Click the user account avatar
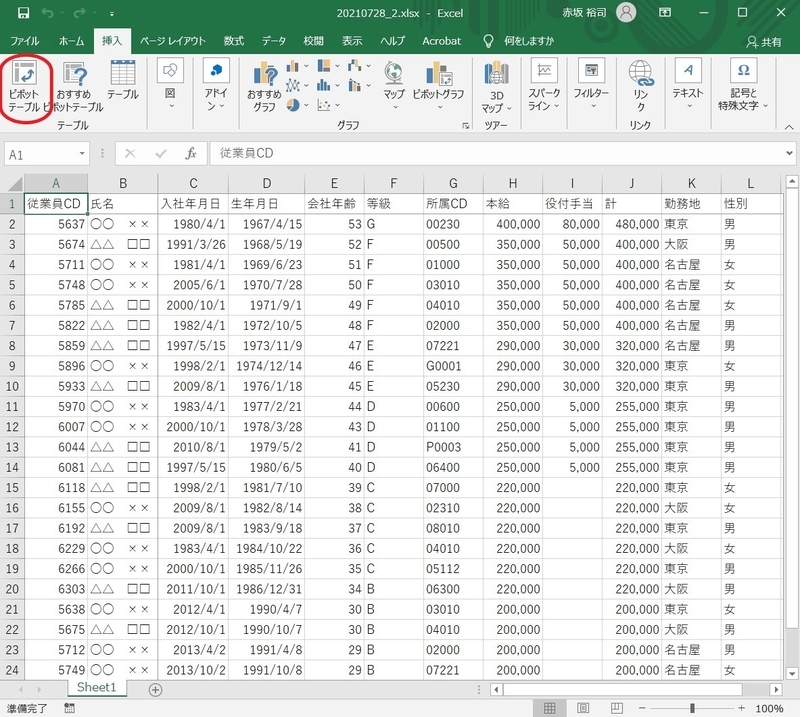 click(x=626, y=13)
